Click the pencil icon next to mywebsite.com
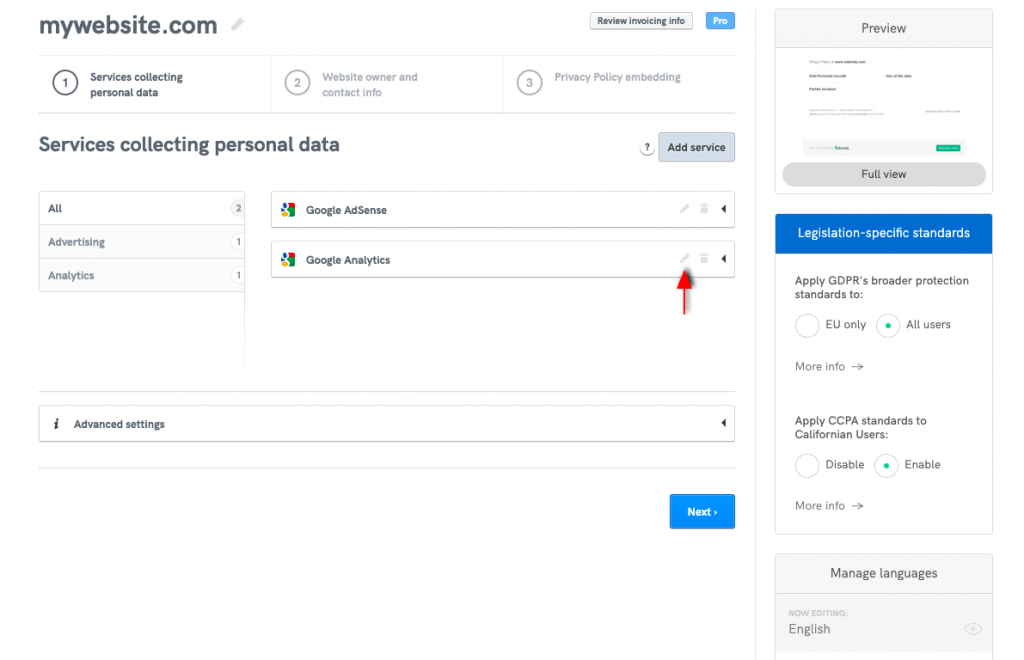This screenshot has height=660, width=1024. [x=237, y=25]
